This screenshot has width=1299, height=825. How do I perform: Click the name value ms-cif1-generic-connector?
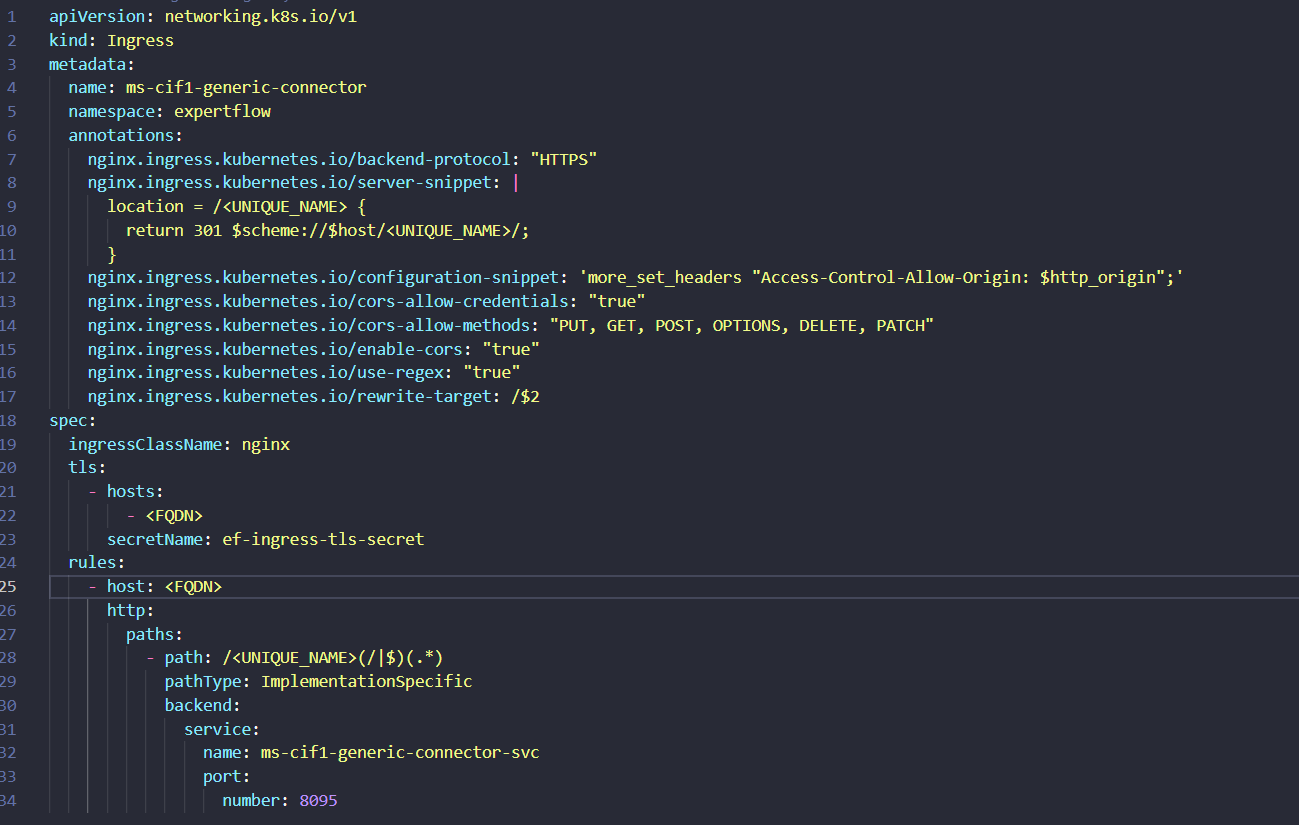(246, 87)
